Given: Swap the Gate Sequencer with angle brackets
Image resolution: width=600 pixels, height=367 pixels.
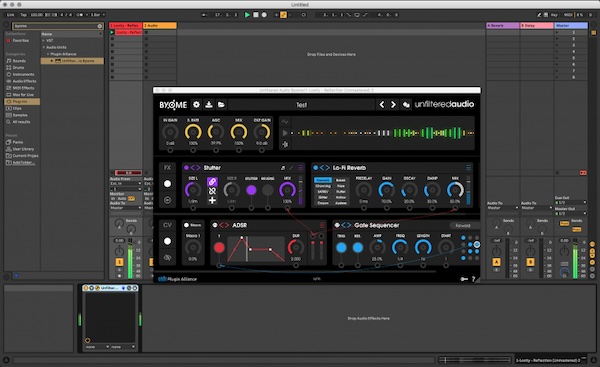Looking at the screenshot, I should 346,225.
